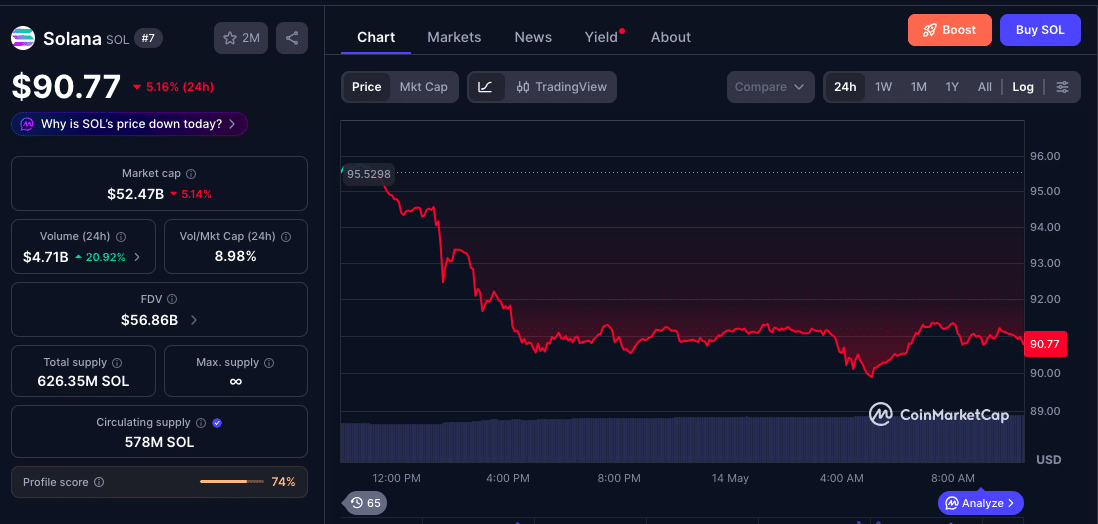Select the Price toggle

pyautogui.click(x=366, y=87)
